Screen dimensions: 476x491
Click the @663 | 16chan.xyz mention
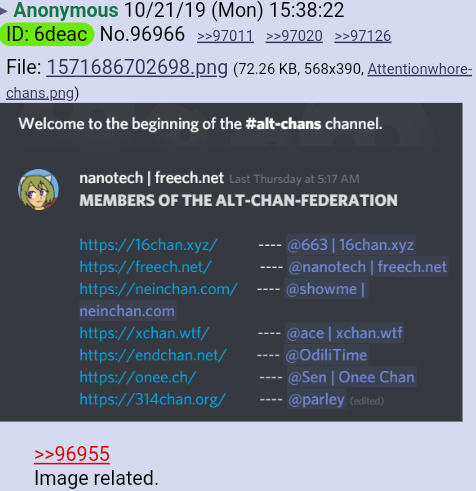(x=351, y=245)
